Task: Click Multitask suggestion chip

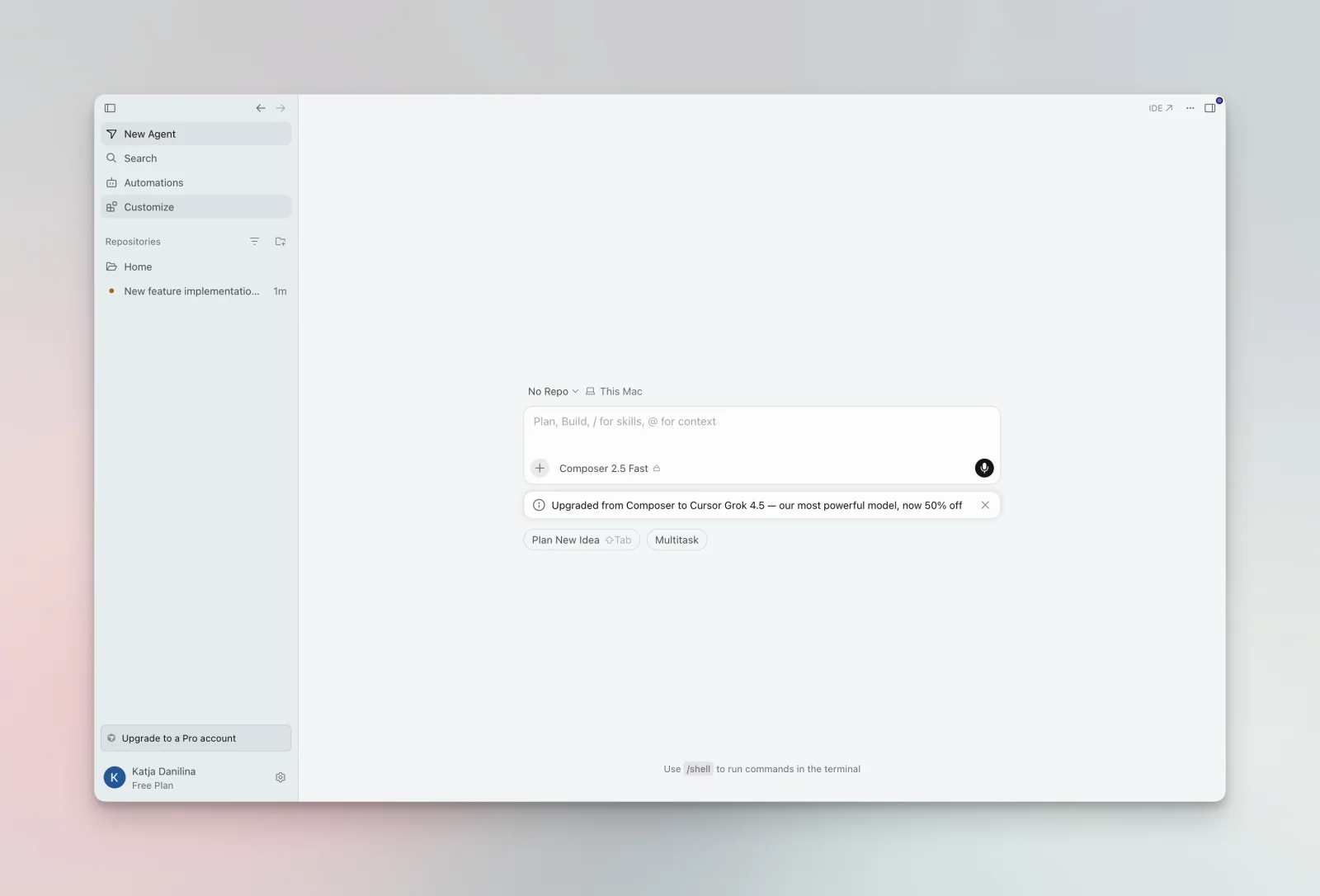Action: click(676, 540)
